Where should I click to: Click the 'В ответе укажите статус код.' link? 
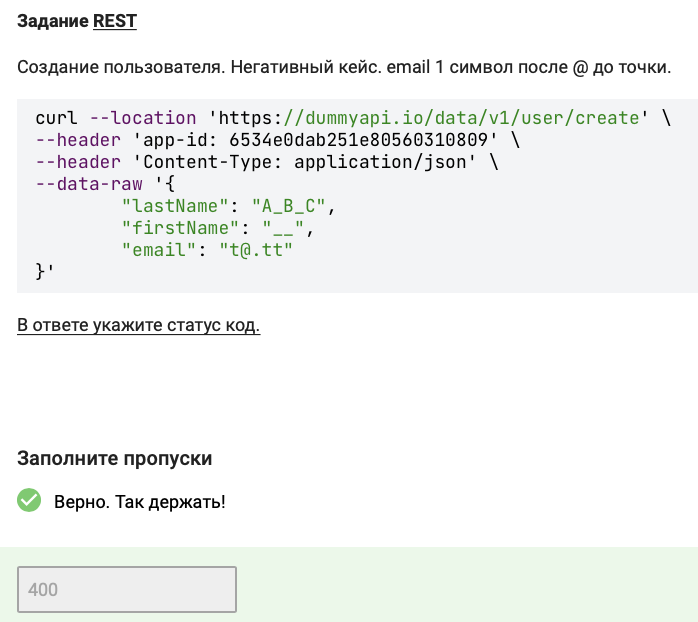coord(138,326)
